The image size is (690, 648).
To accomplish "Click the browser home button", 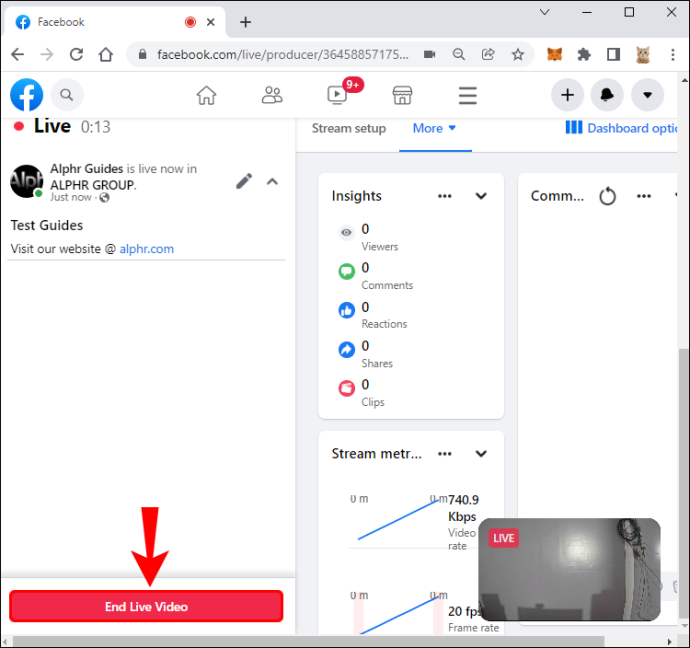I will tap(106, 55).
